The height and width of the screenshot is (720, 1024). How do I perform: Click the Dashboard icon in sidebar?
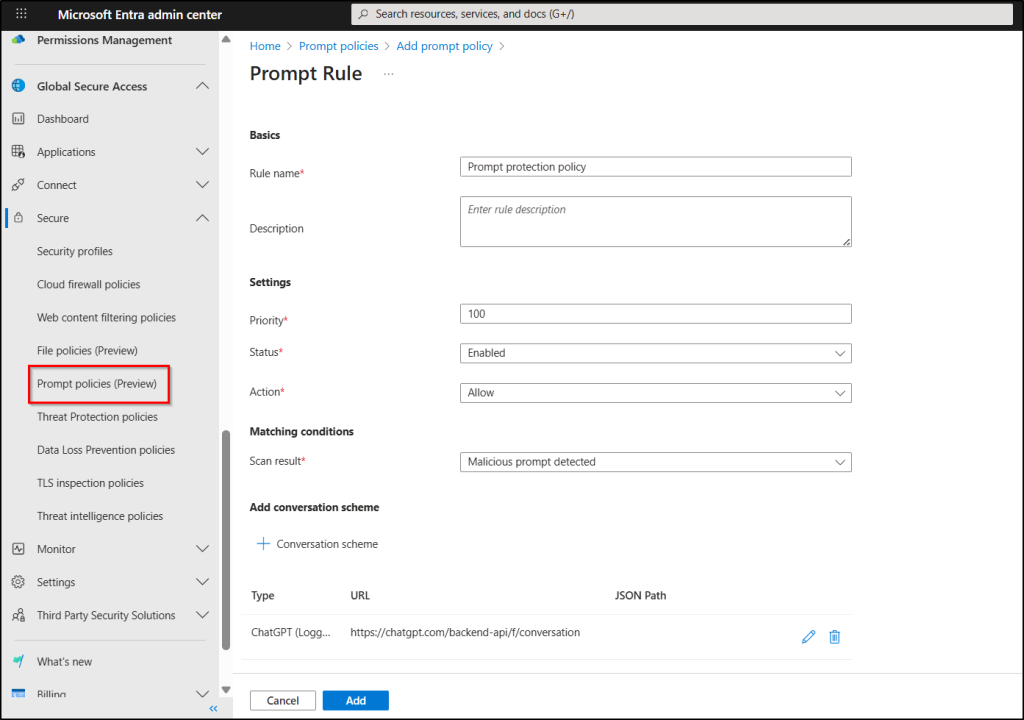[x=18, y=119]
